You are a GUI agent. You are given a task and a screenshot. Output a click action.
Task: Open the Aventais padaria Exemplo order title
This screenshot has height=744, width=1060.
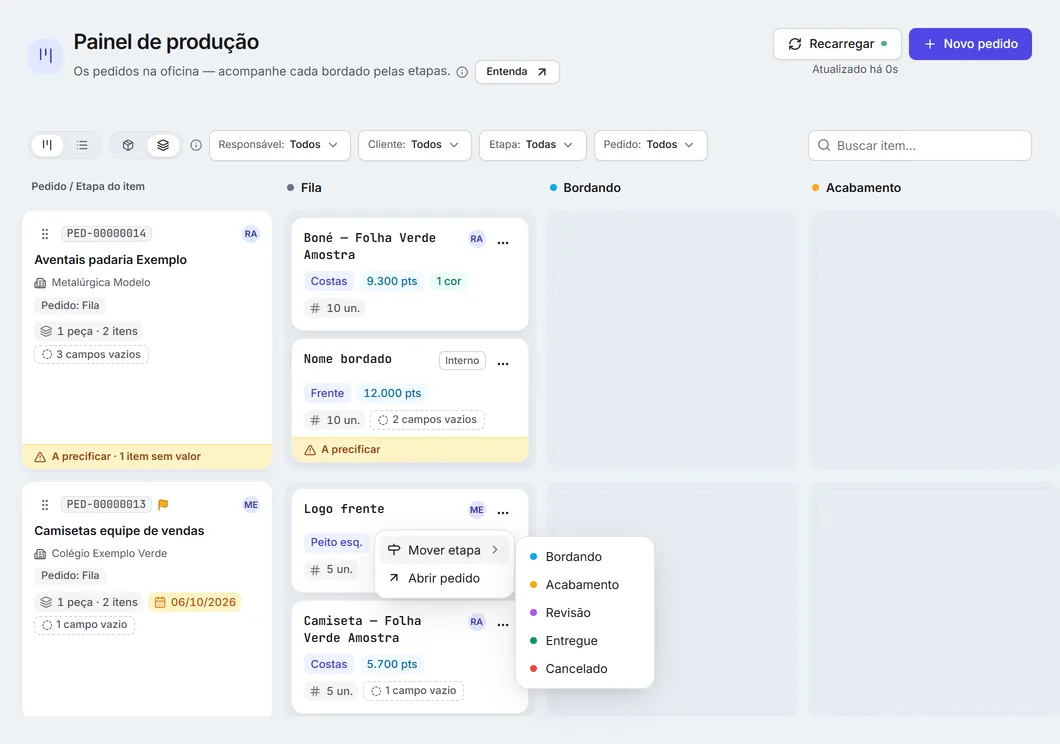pyautogui.click(x=111, y=259)
